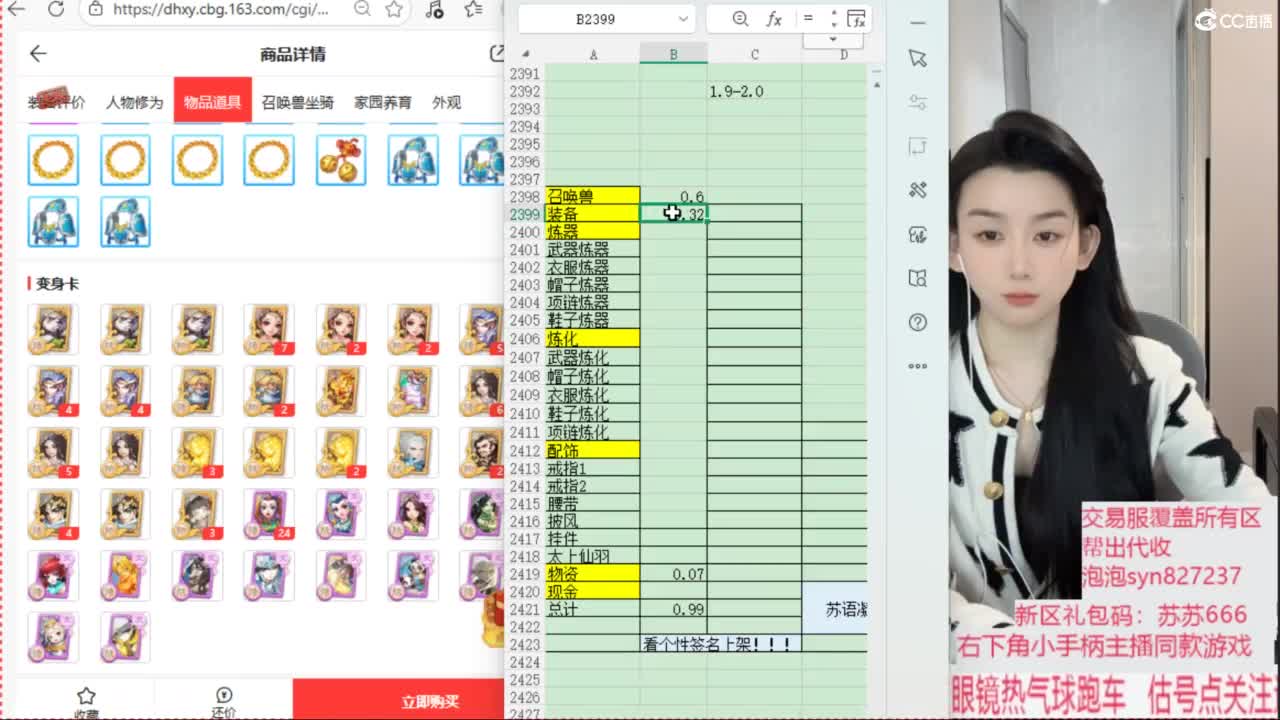Select the 物品道具 tab
The height and width of the screenshot is (720, 1280).
tap(212, 100)
